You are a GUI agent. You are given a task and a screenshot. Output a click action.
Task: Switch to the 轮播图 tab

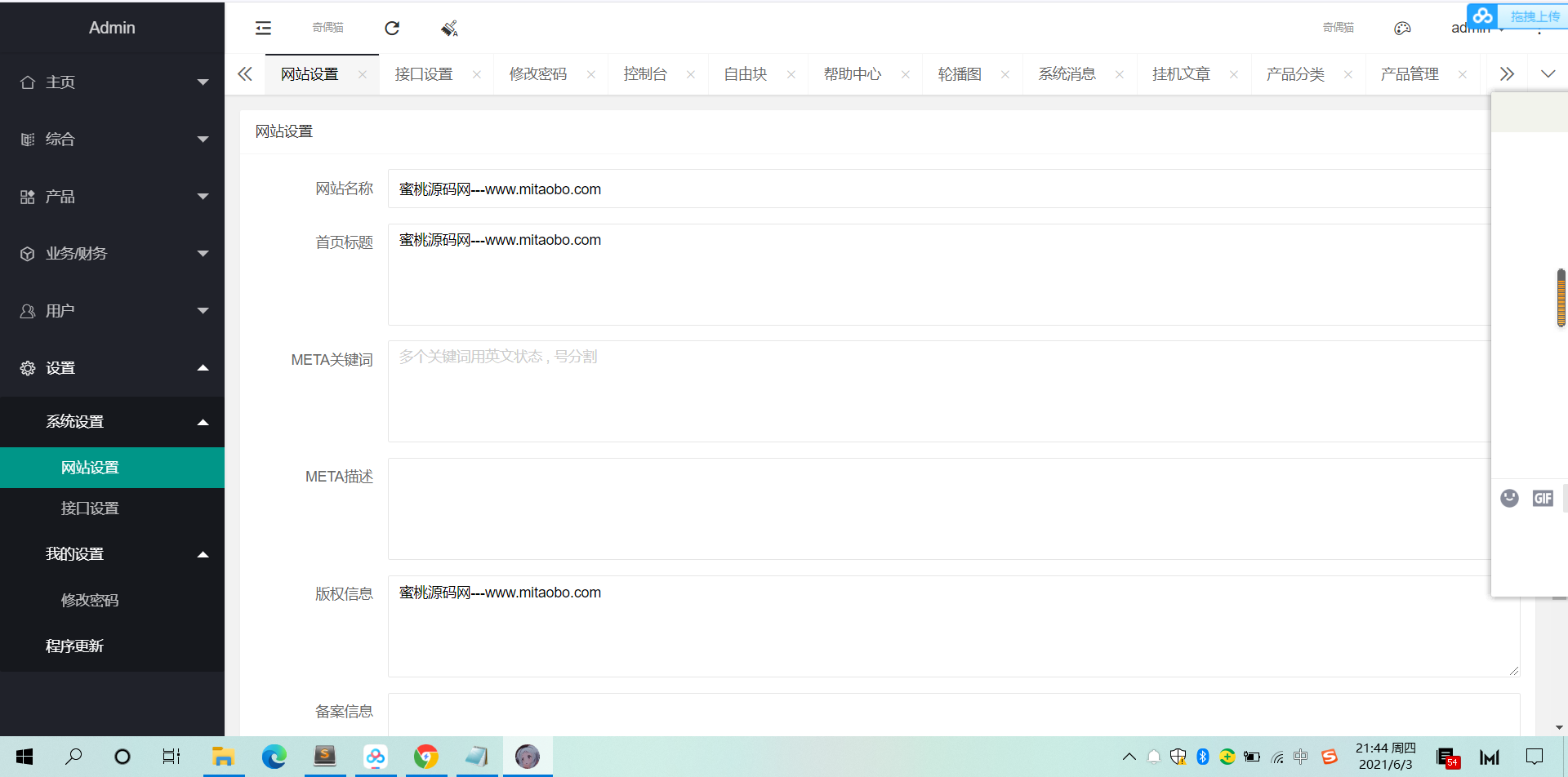pos(960,74)
